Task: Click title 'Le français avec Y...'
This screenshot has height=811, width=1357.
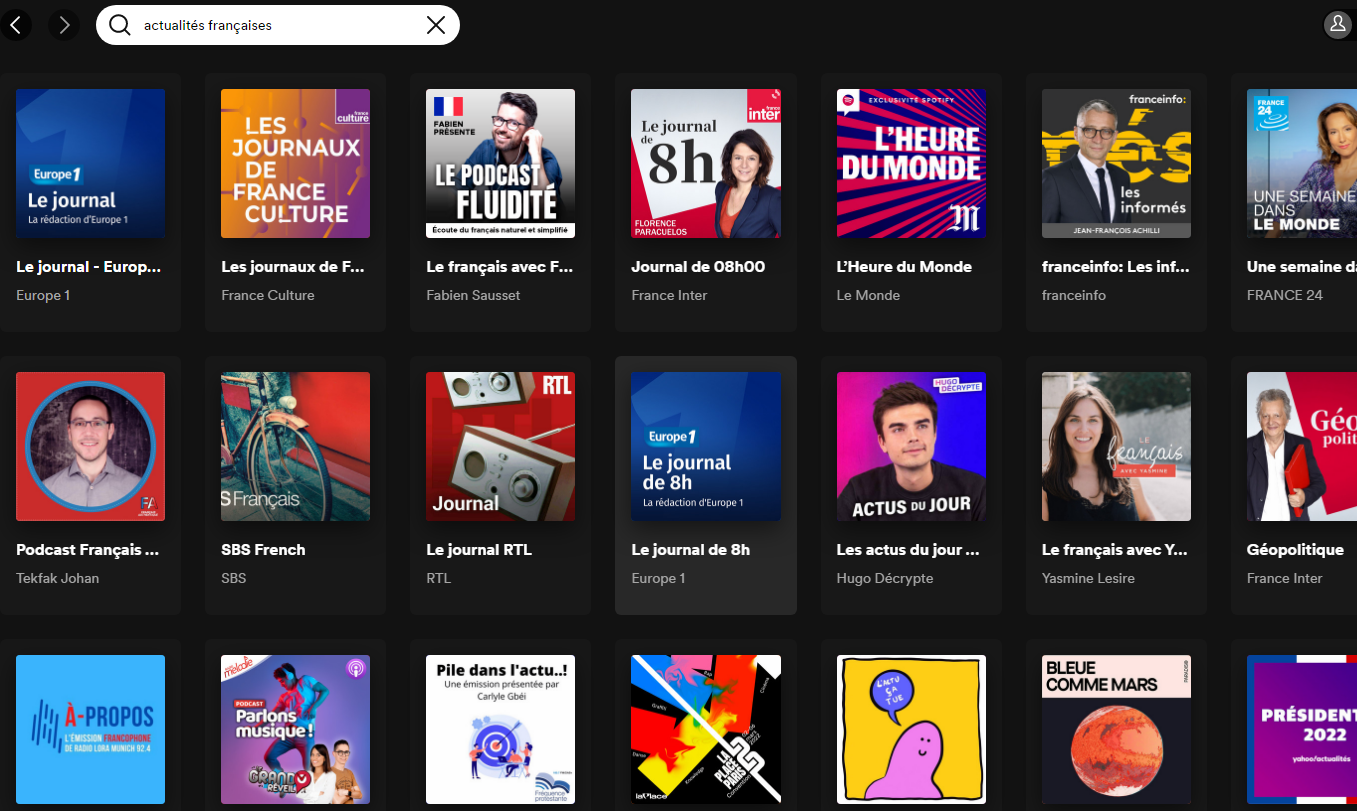Action: [x=1115, y=550]
